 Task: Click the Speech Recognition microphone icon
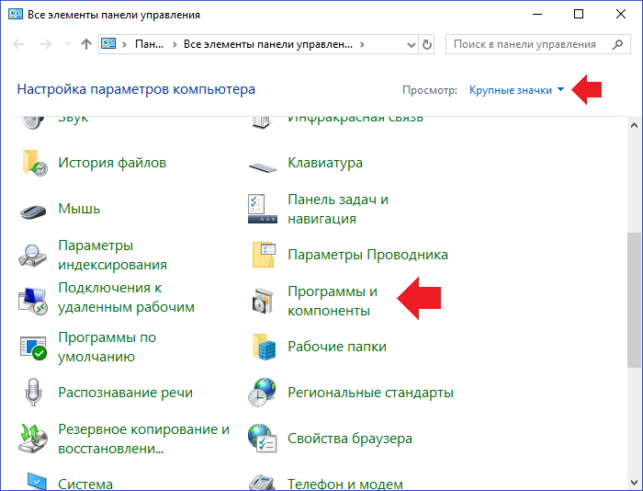33,392
